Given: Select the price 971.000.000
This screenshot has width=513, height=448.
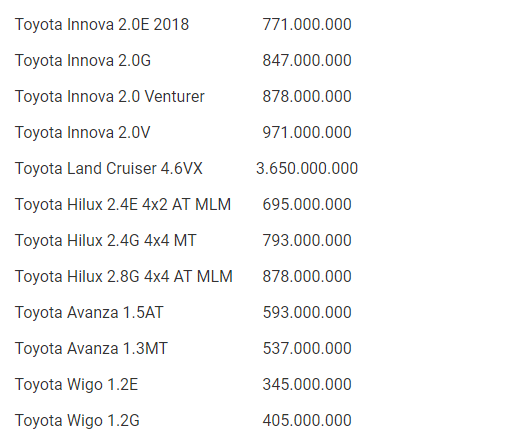Looking at the screenshot, I should coord(307,133).
